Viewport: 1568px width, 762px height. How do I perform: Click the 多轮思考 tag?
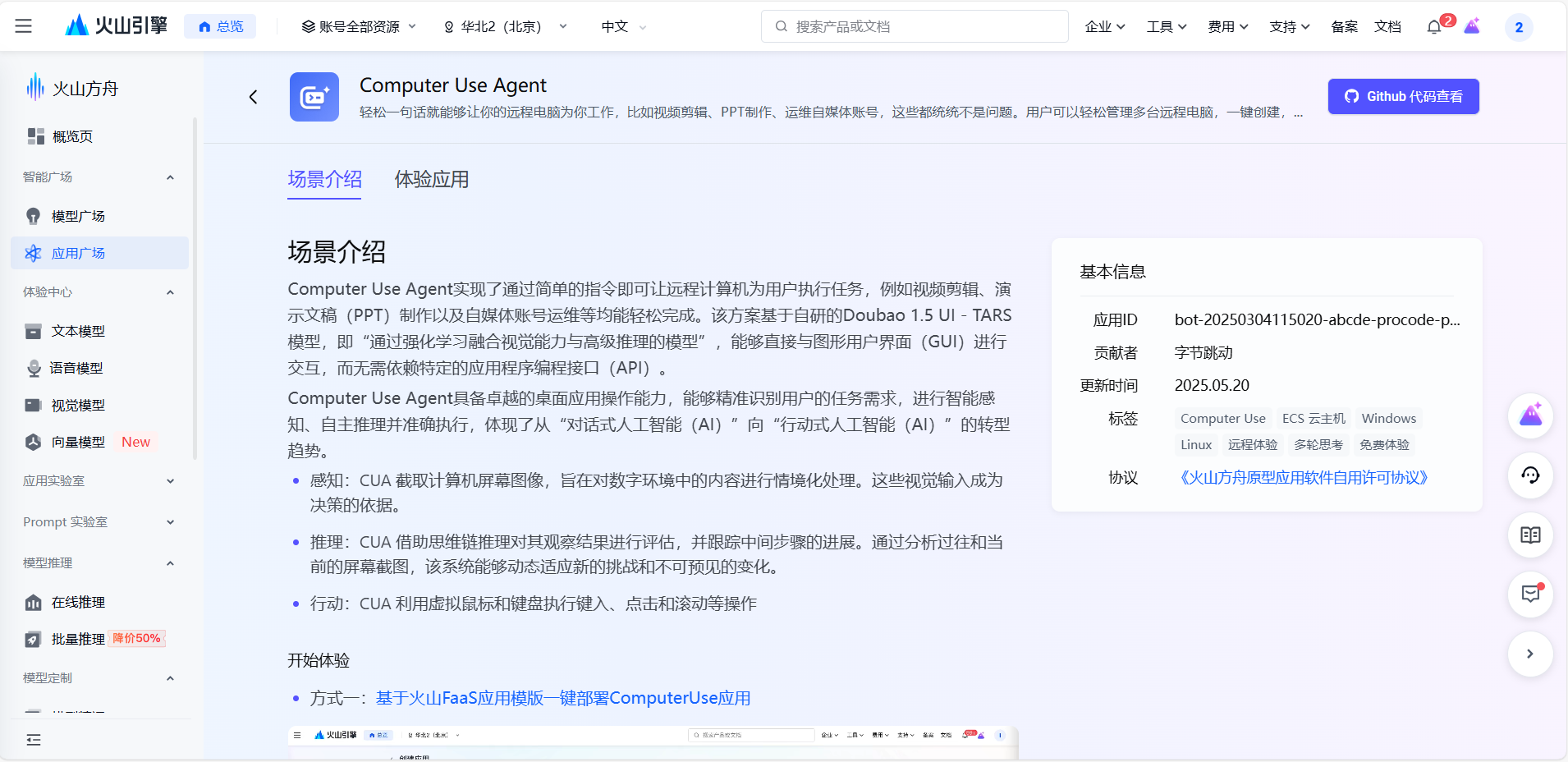(1318, 445)
